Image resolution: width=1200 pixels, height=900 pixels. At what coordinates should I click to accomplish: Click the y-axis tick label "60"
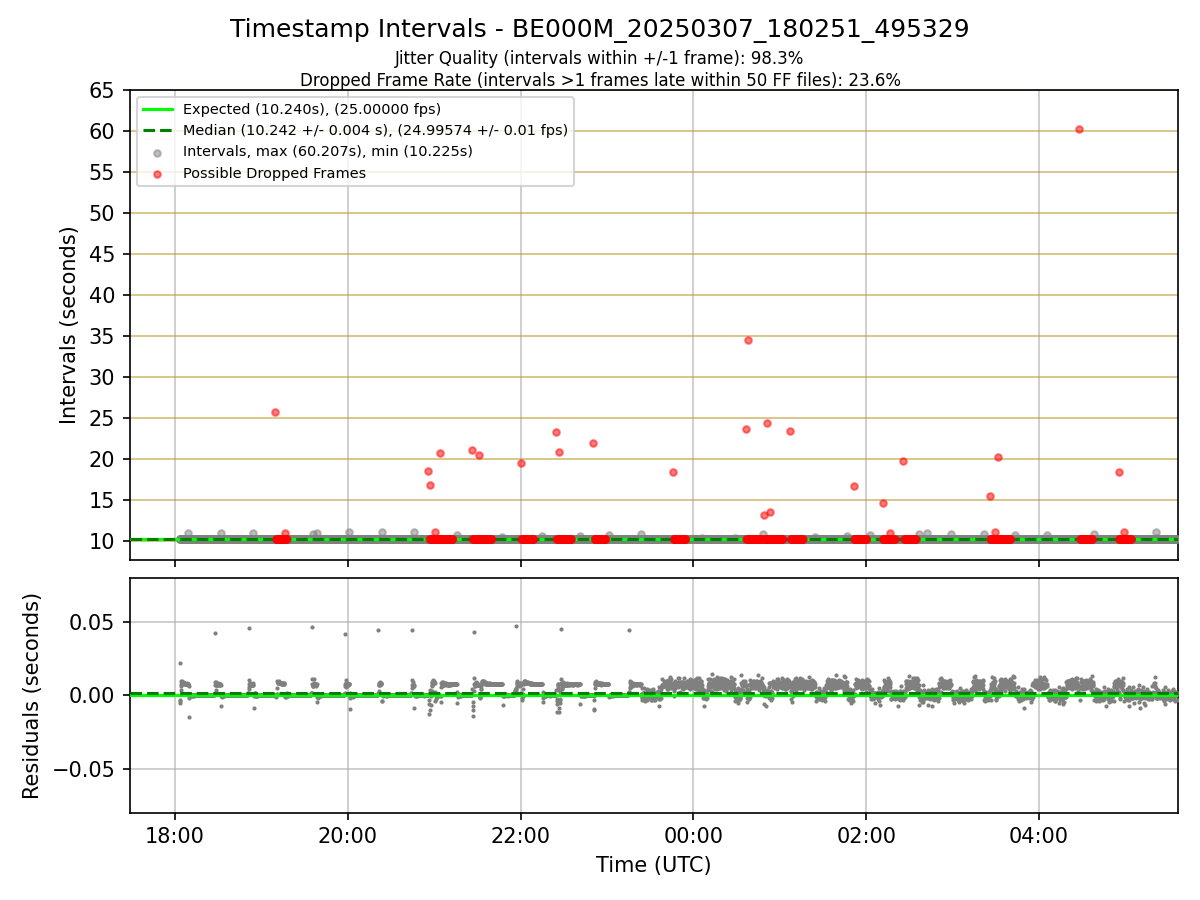click(103, 131)
